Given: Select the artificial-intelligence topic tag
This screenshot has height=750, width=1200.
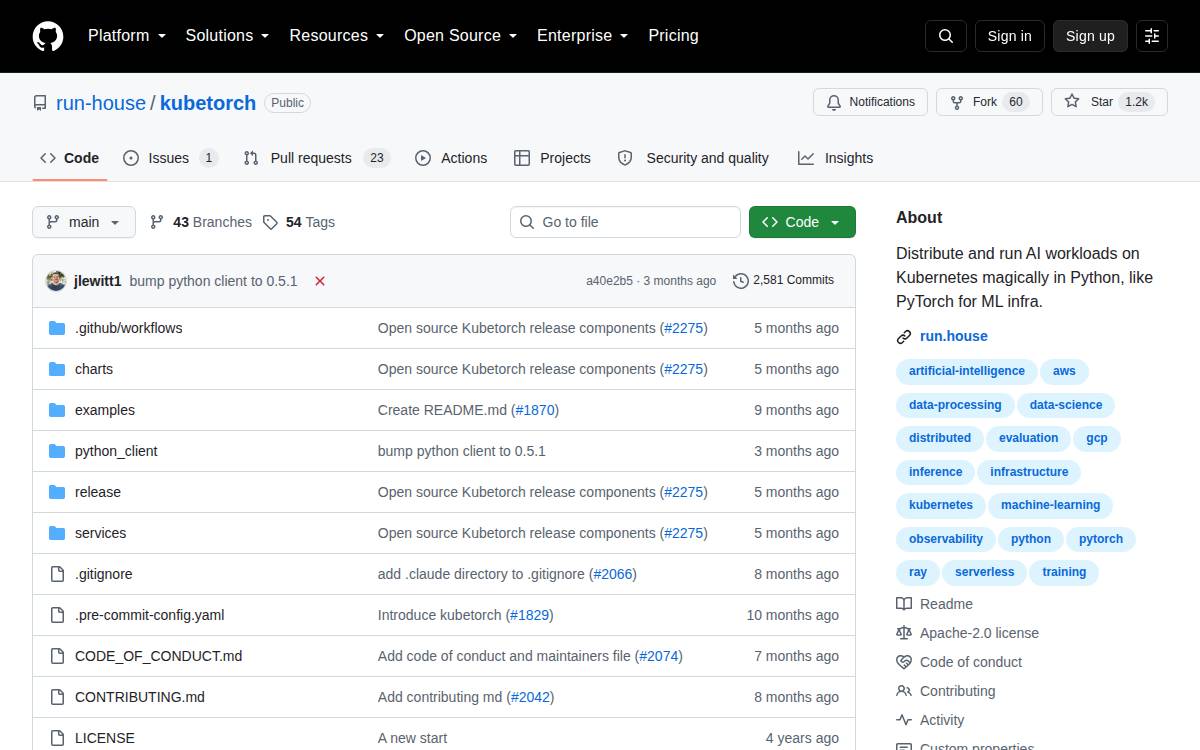Looking at the screenshot, I should tap(967, 371).
